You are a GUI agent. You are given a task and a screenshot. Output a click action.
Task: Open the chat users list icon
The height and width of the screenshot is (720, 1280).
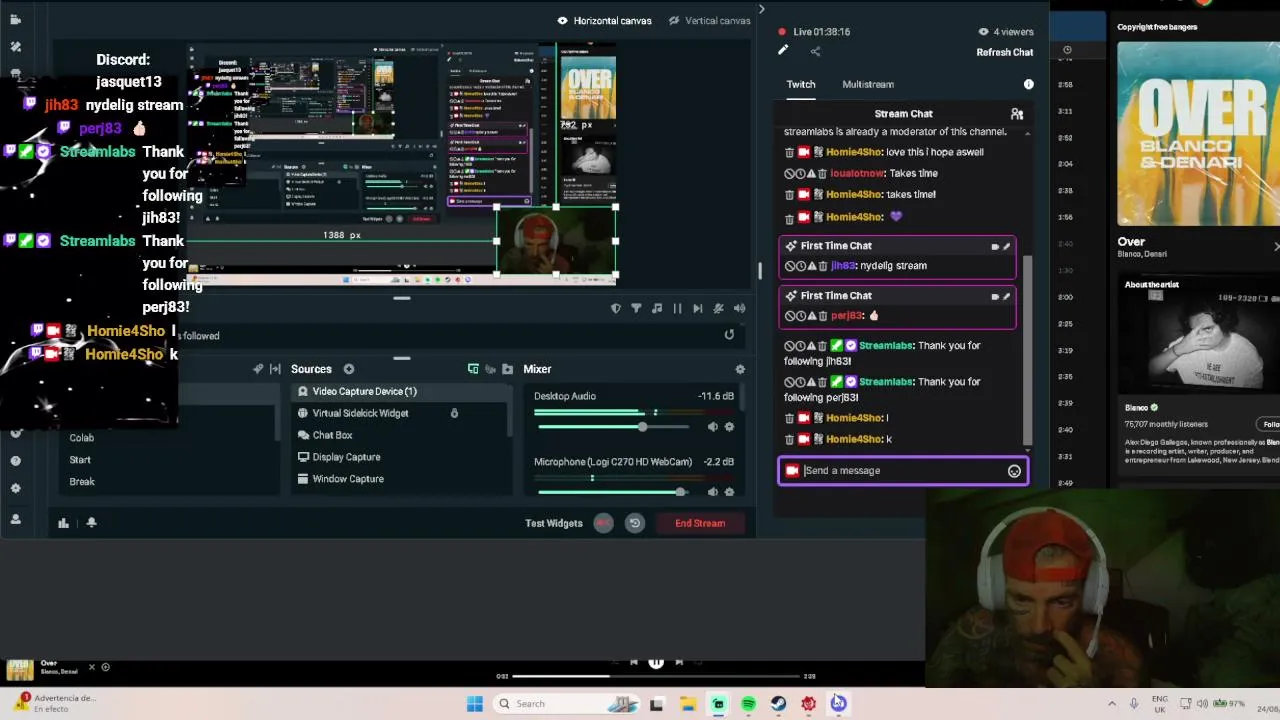[x=1016, y=114]
